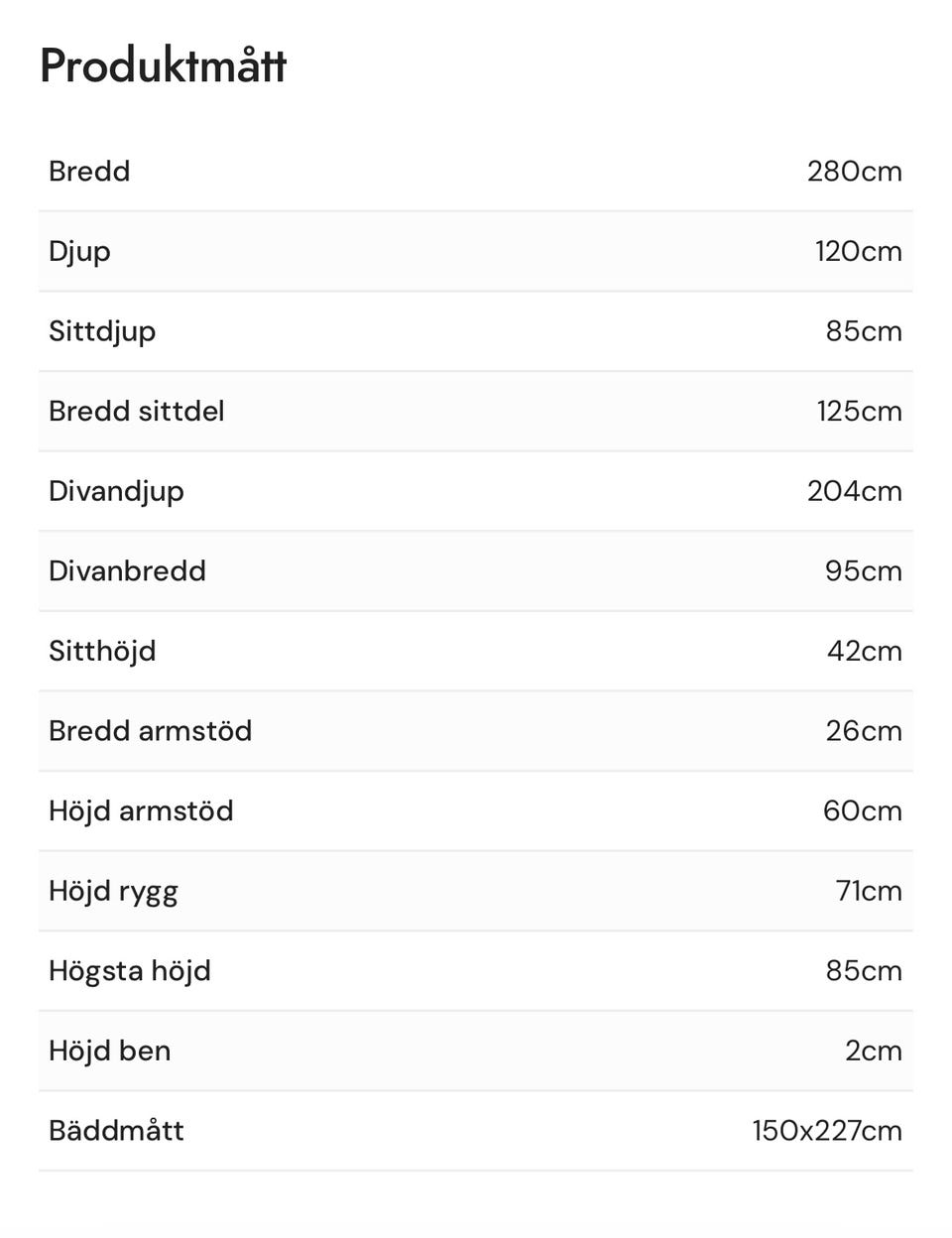Select the Höjd armstöd label
The image size is (952, 1238).
point(141,811)
